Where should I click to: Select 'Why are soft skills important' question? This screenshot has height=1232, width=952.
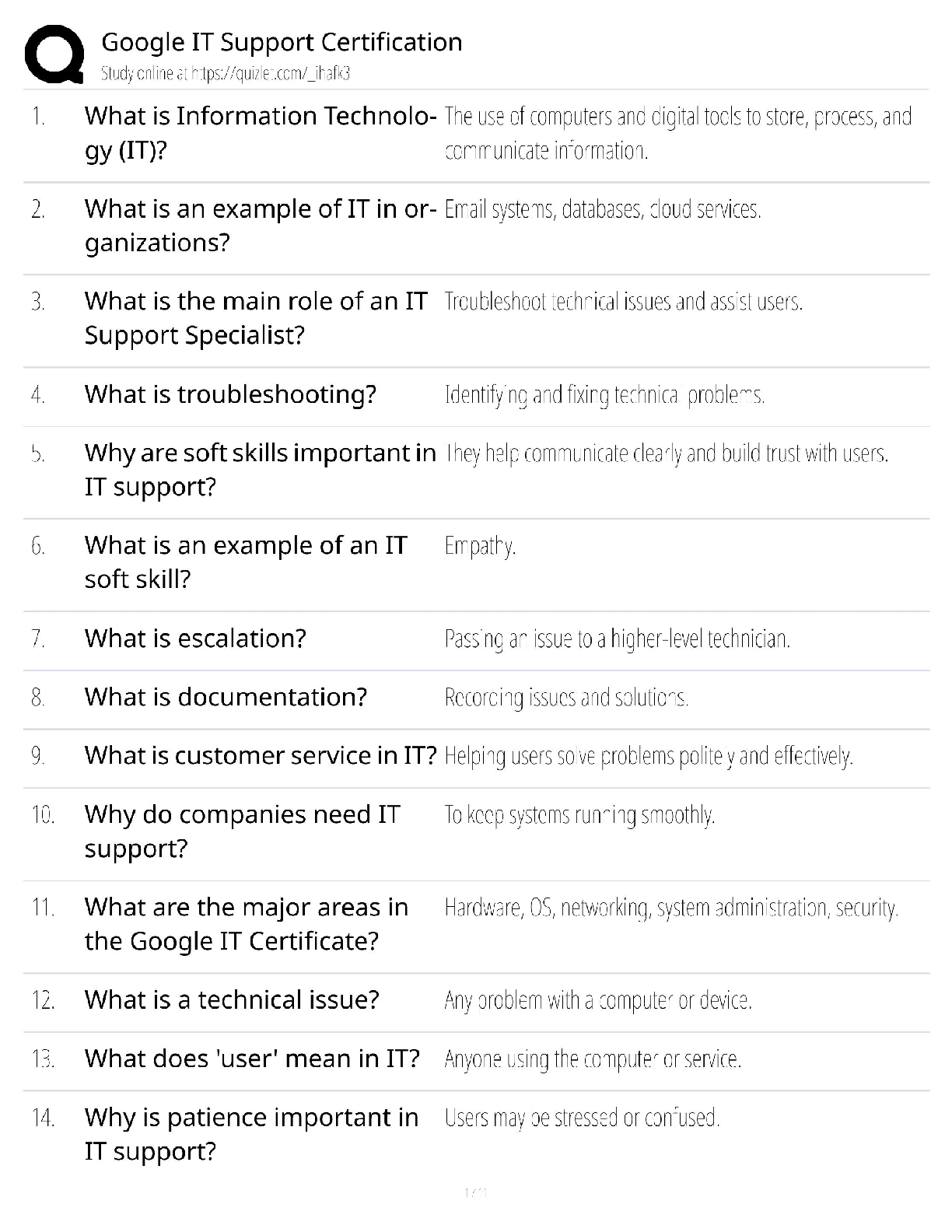coord(260,469)
